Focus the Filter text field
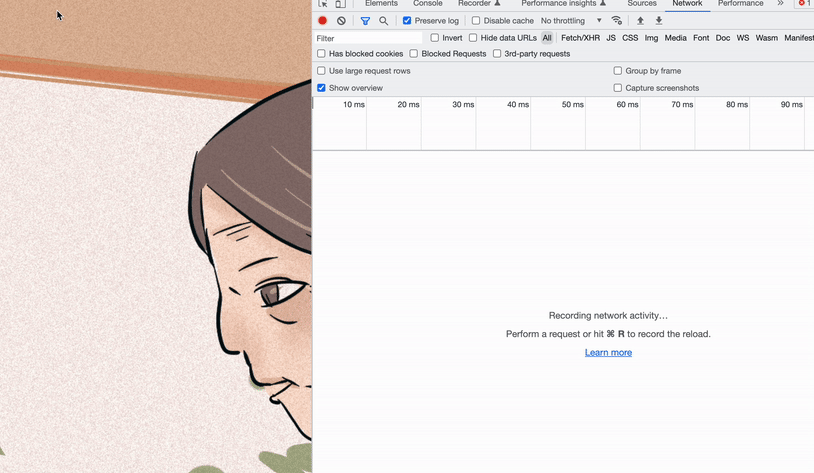814x473 pixels. tap(369, 38)
